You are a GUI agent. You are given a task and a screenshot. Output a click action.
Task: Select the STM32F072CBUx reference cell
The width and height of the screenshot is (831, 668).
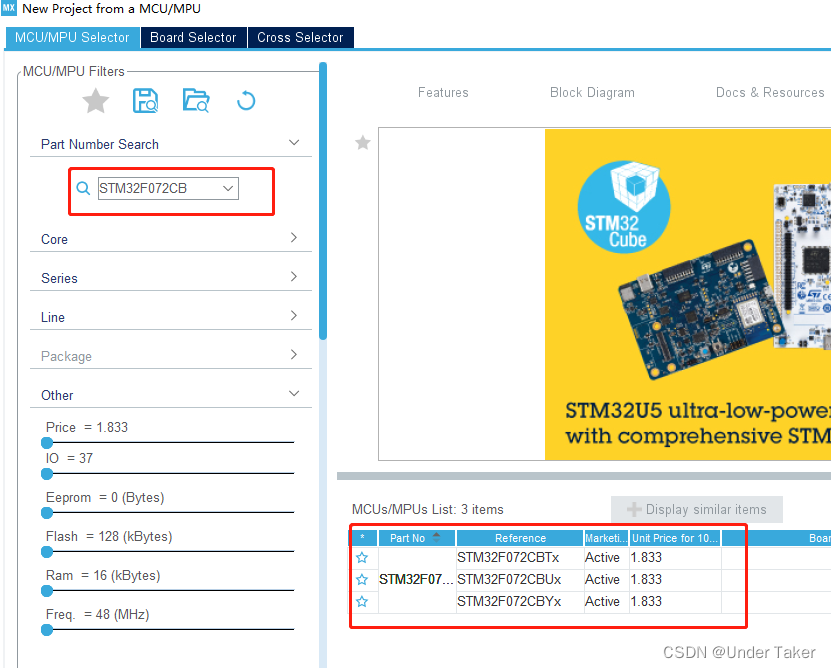[520, 579]
